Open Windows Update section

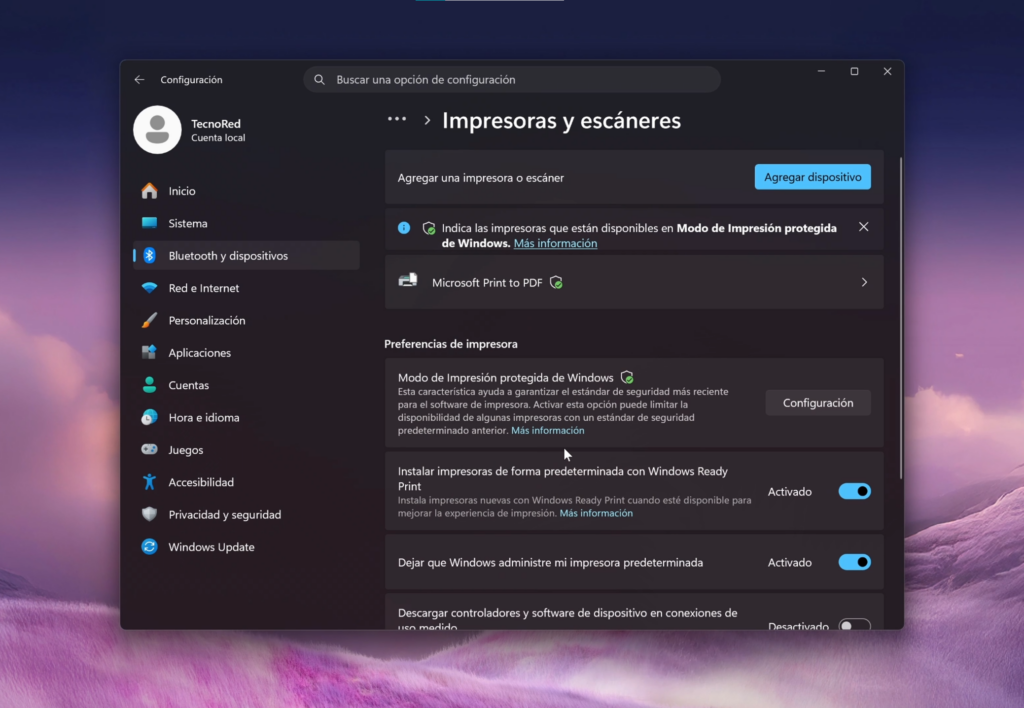246,547
